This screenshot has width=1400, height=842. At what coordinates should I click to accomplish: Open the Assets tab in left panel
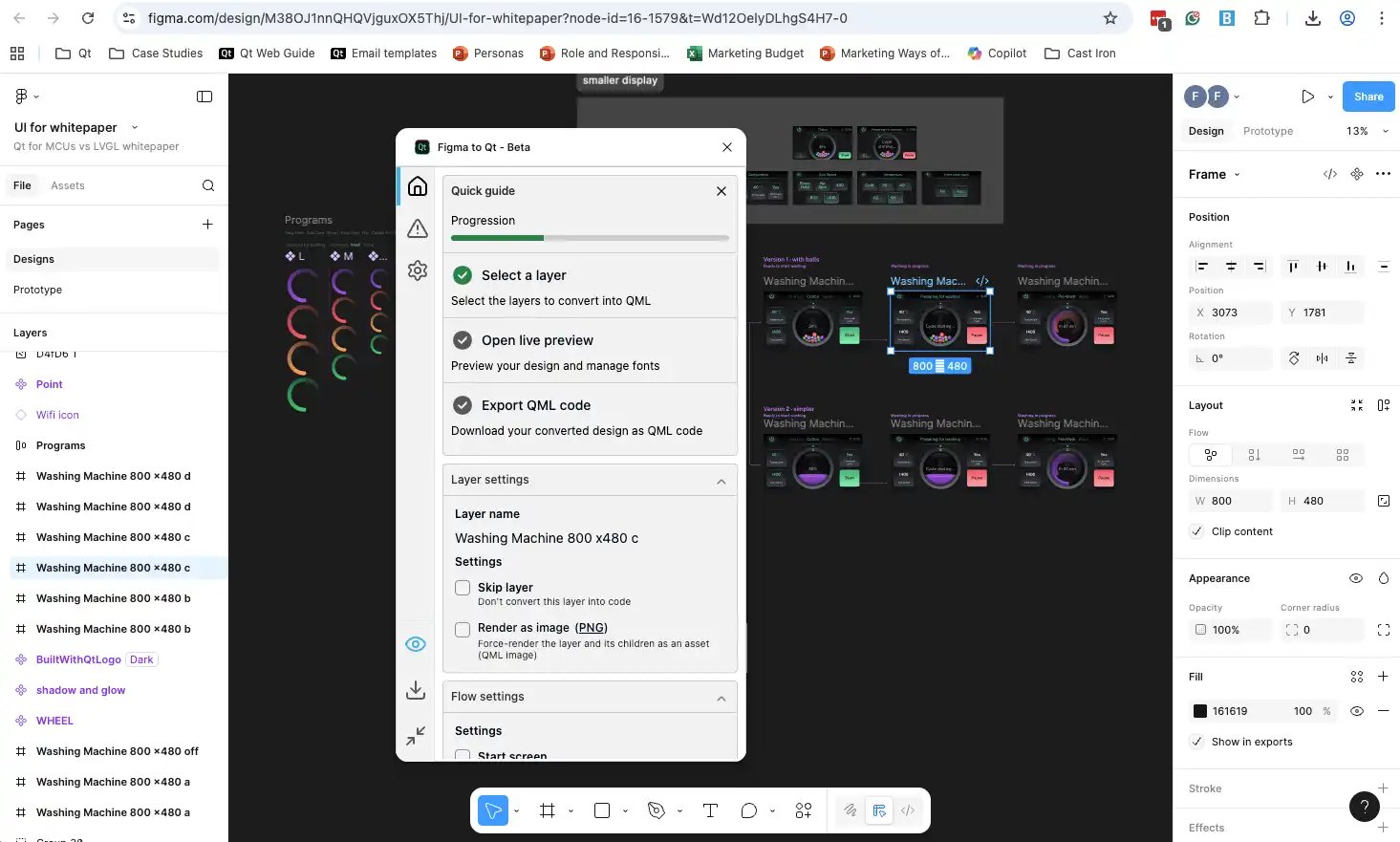click(67, 185)
